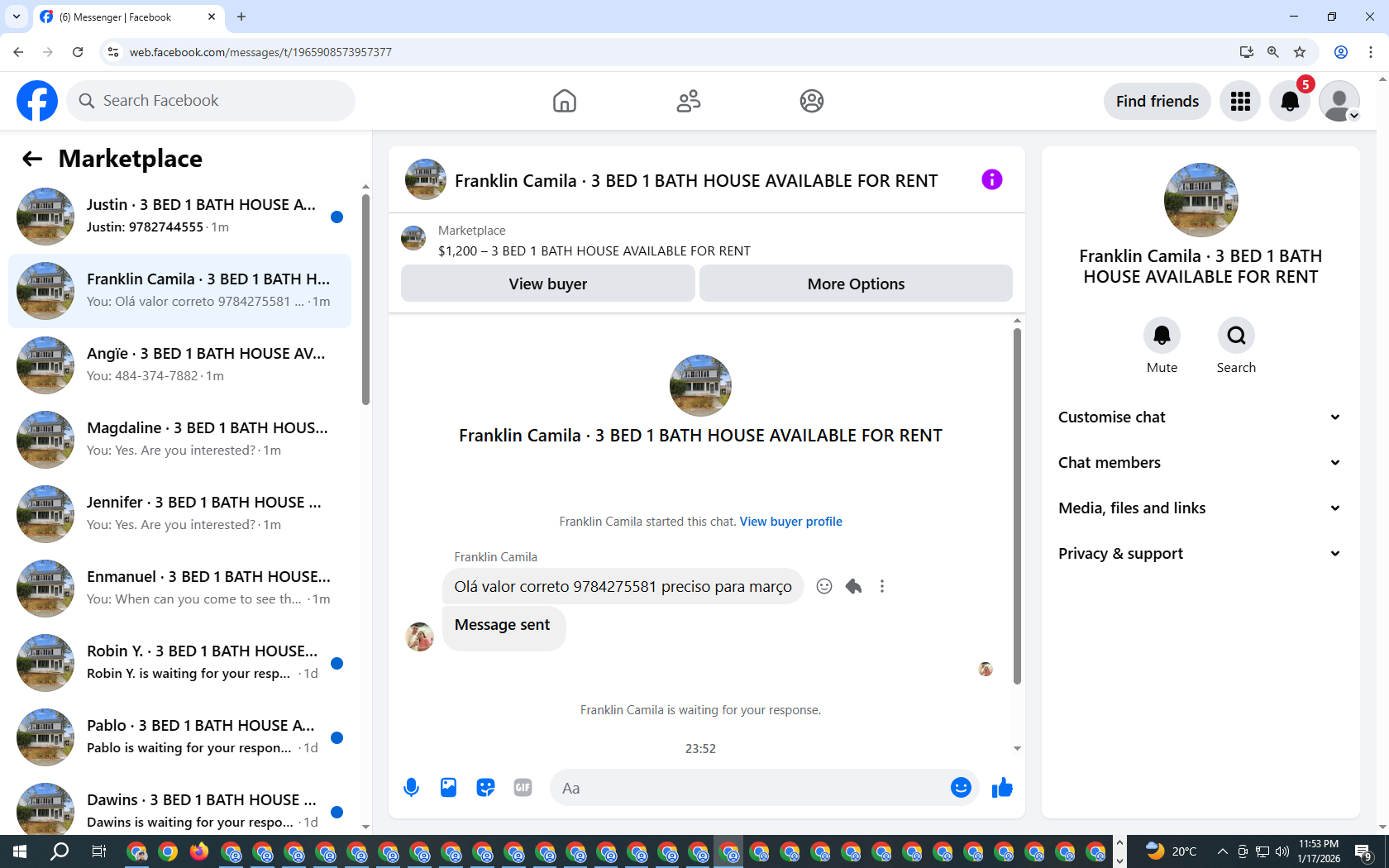Viewport: 1389px width, 868px height.
Task: Open Angïe's conversation in the list
Action: click(x=179, y=365)
